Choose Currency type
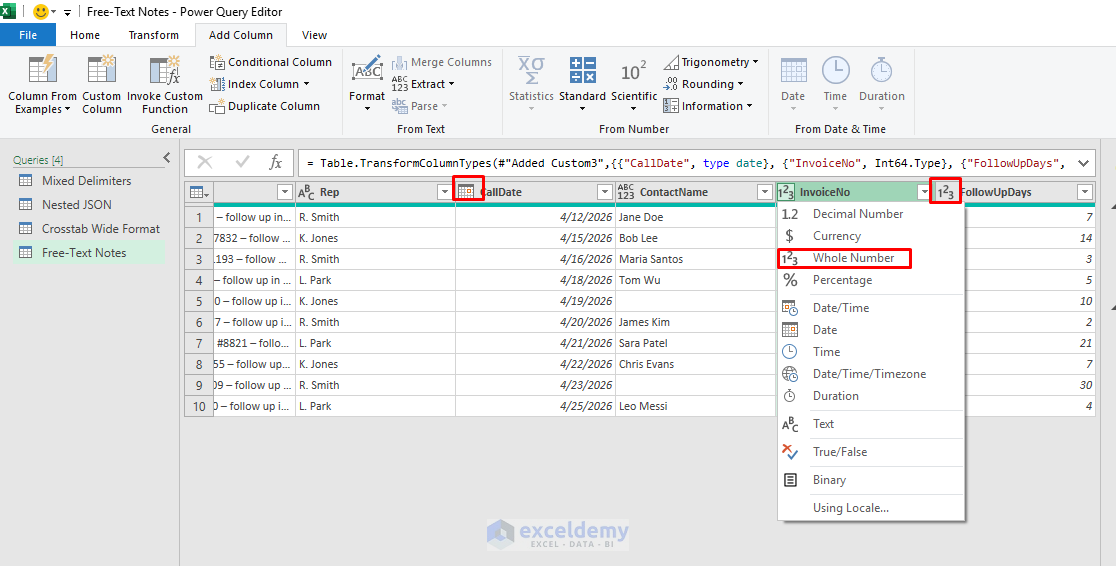The width and height of the screenshot is (1116, 566). [870, 236]
